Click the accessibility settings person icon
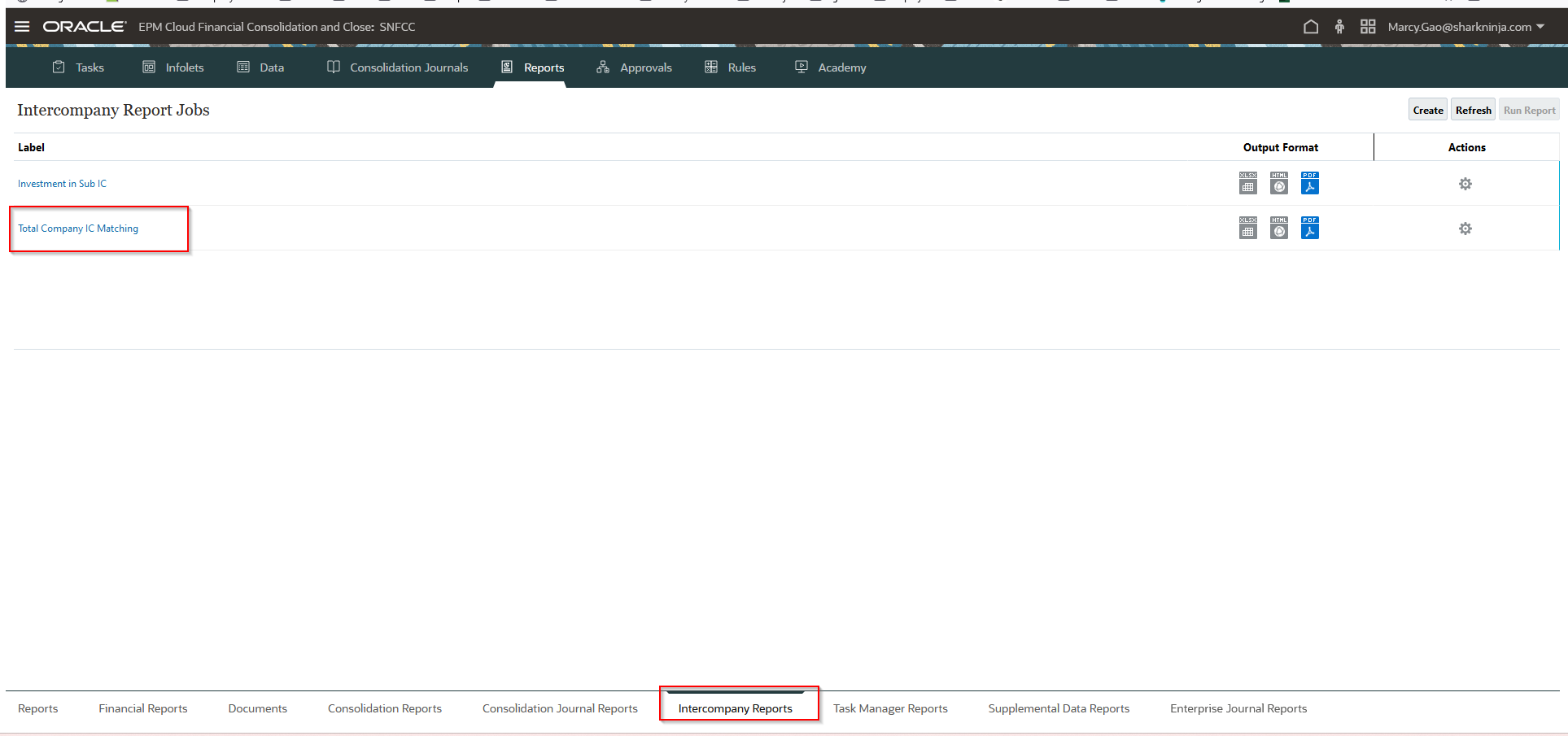This screenshot has width=1568, height=736. [x=1339, y=26]
